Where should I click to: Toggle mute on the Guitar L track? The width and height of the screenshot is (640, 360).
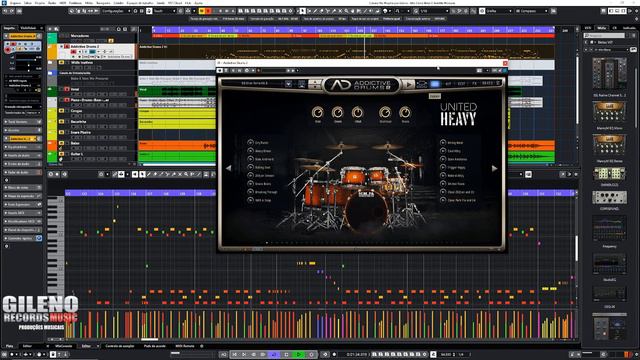[61, 154]
